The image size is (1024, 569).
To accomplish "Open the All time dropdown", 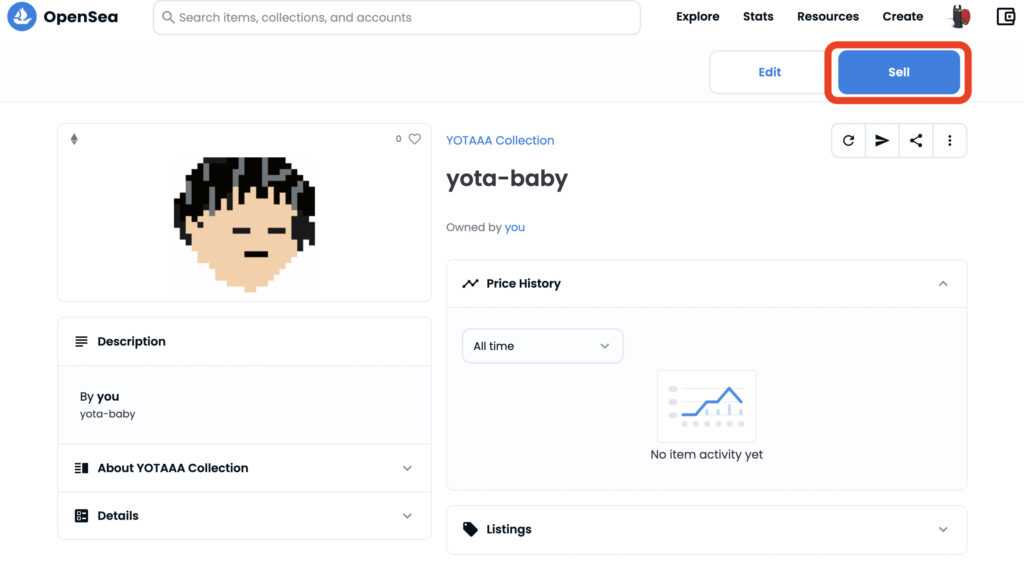I will pyautogui.click(x=542, y=346).
